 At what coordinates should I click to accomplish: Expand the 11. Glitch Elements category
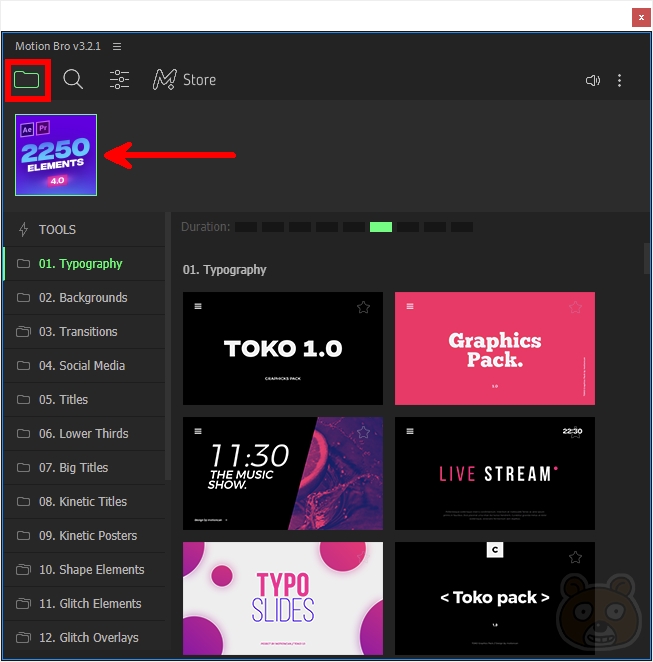(x=84, y=604)
